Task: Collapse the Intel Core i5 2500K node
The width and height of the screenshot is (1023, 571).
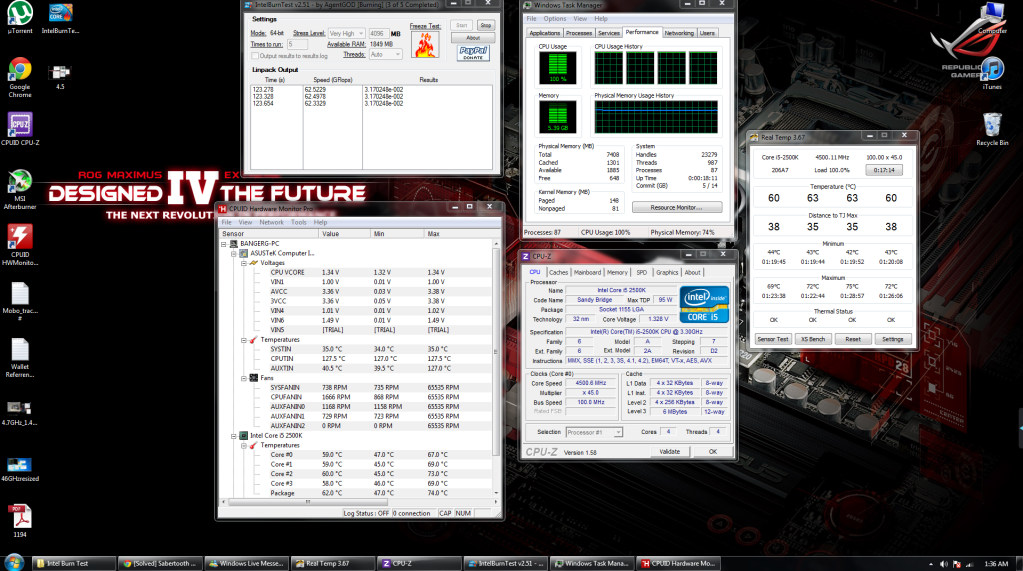Action: click(234, 436)
